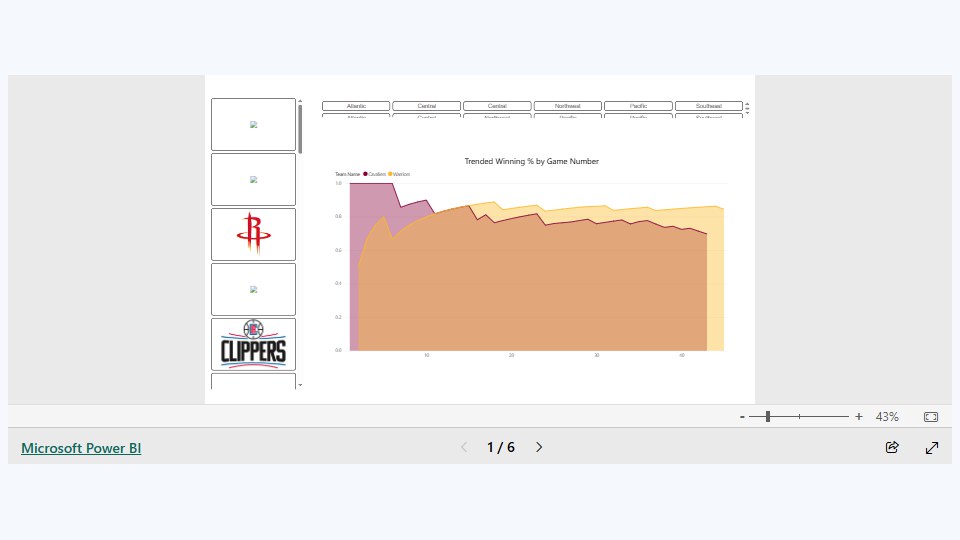Click the division slicer scroll-up arrow
The width and height of the screenshot is (960, 540).
pyautogui.click(x=747, y=104)
